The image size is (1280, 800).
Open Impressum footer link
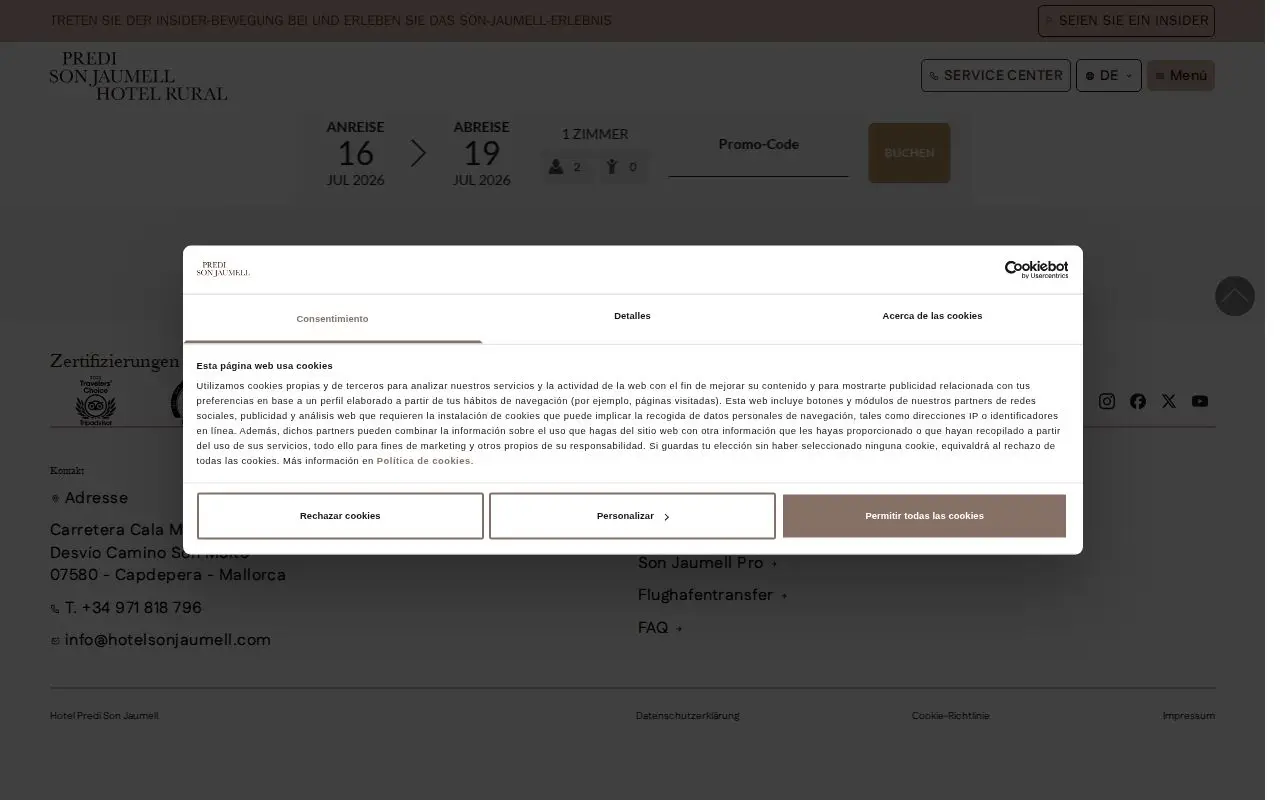tap(1188, 716)
